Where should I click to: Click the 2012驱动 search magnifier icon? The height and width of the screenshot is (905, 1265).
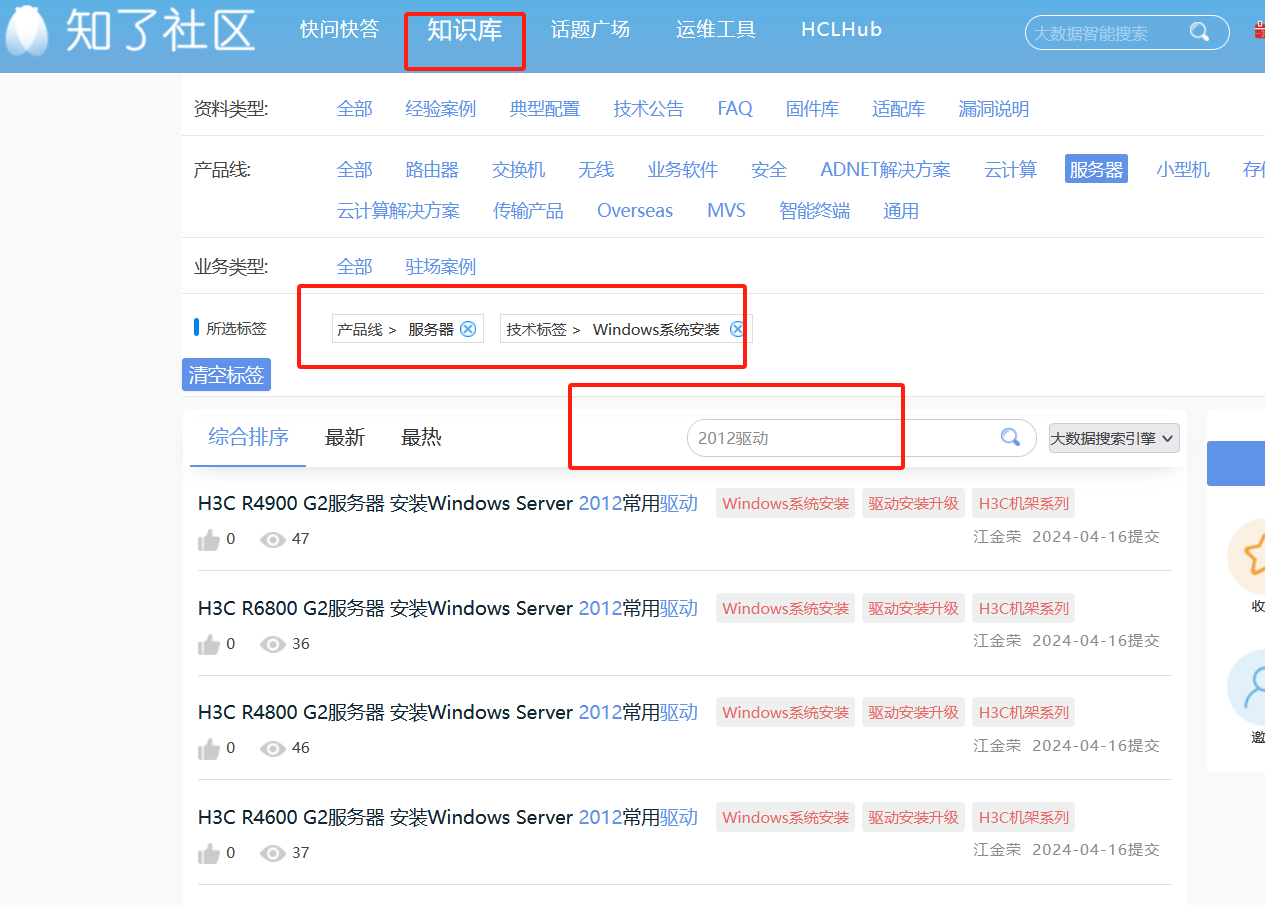[1010, 437]
